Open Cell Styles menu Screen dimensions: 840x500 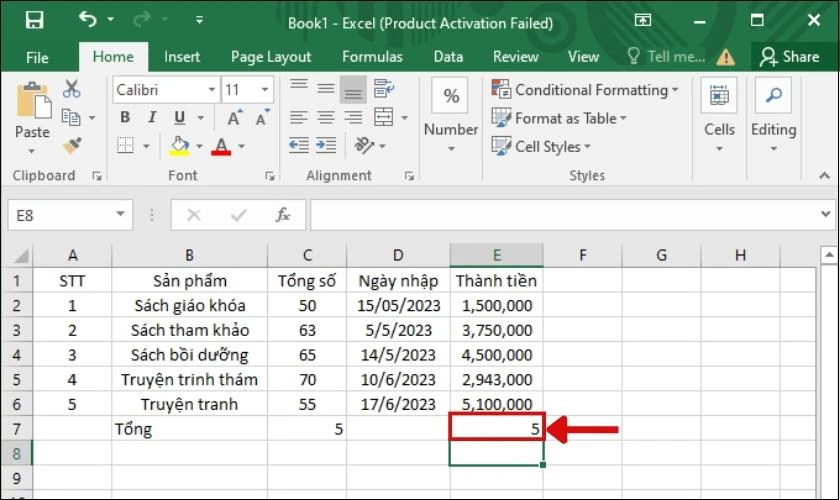pos(541,146)
